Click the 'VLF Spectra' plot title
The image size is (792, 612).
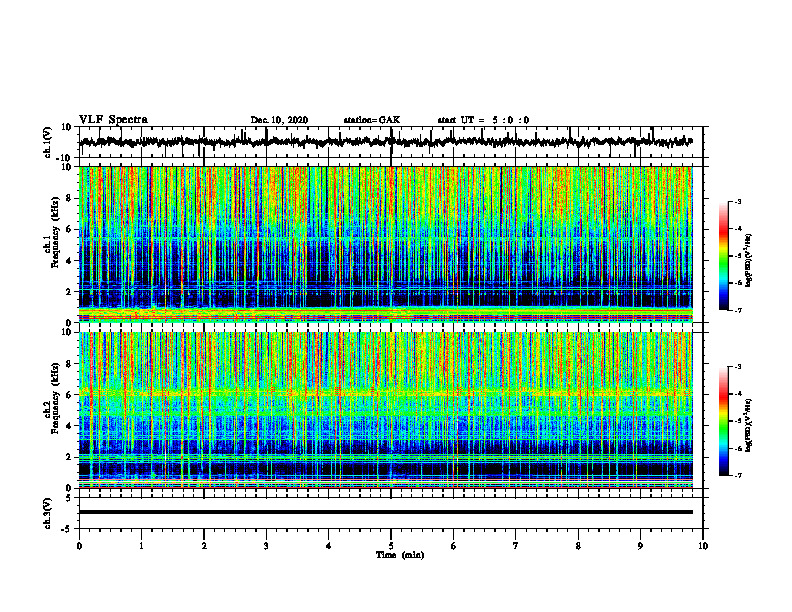[113, 120]
